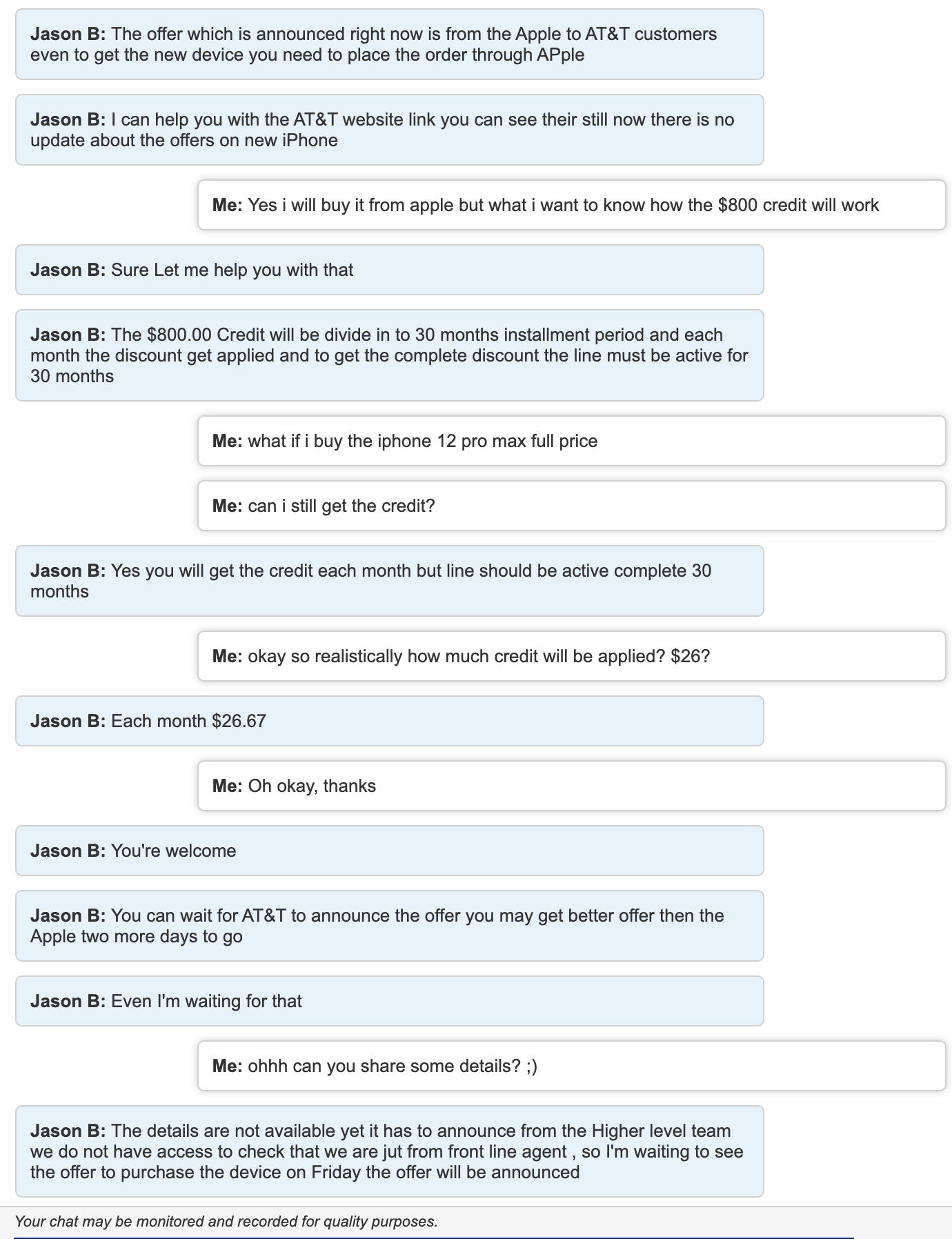Select Jason's message about the Higher level team

click(x=389, y=1151)
